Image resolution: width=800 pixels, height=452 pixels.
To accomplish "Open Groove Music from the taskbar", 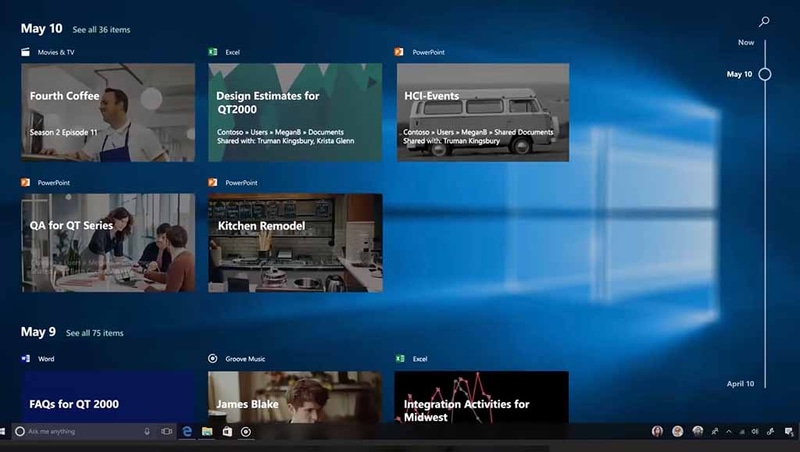I will coord(246,432).
